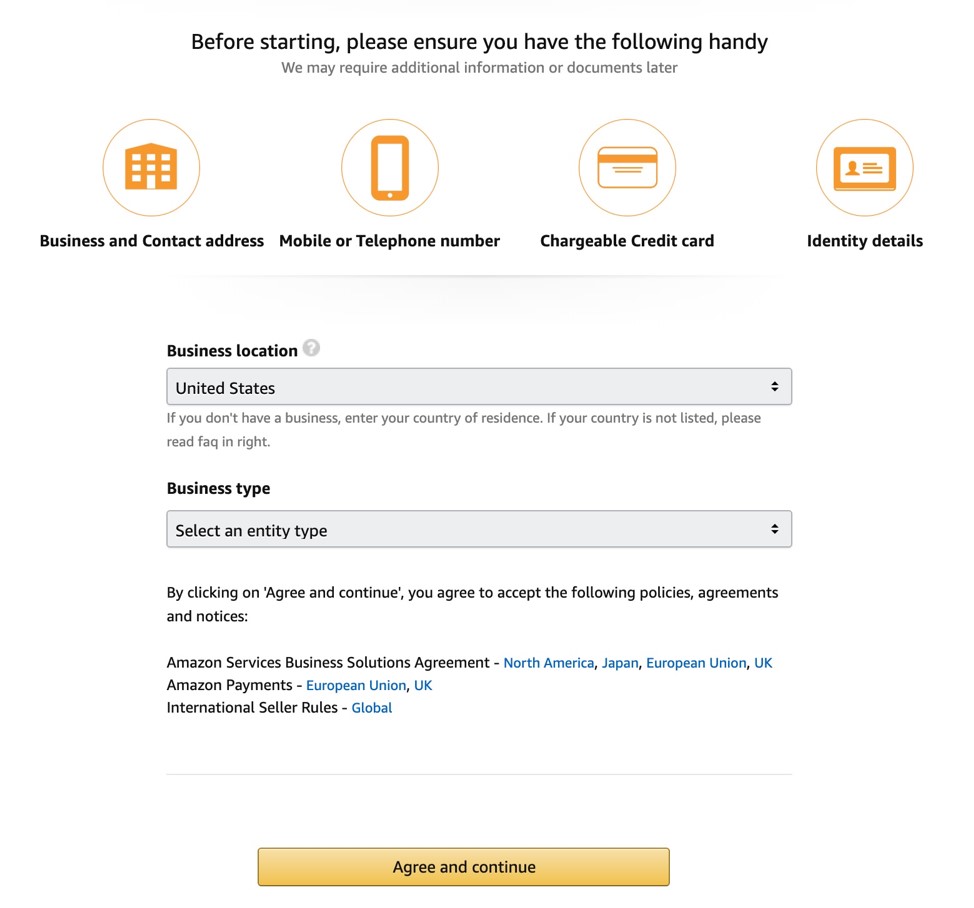The height and width of the screenshot is (908, 974).
Task: Click the arrows on the Business type dropdown
Action: 775,529
